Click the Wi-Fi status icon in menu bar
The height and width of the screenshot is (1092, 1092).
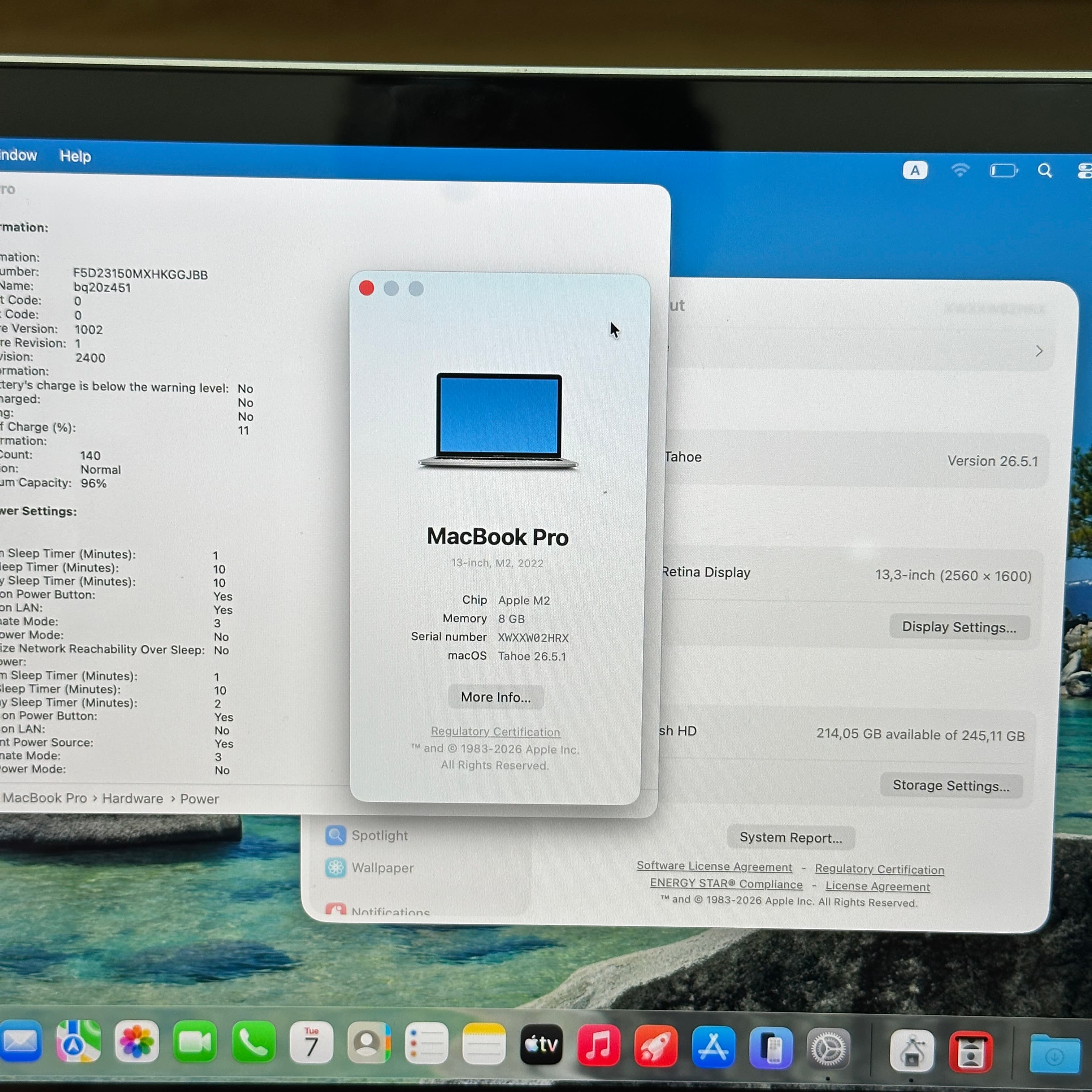coord(960,170)
